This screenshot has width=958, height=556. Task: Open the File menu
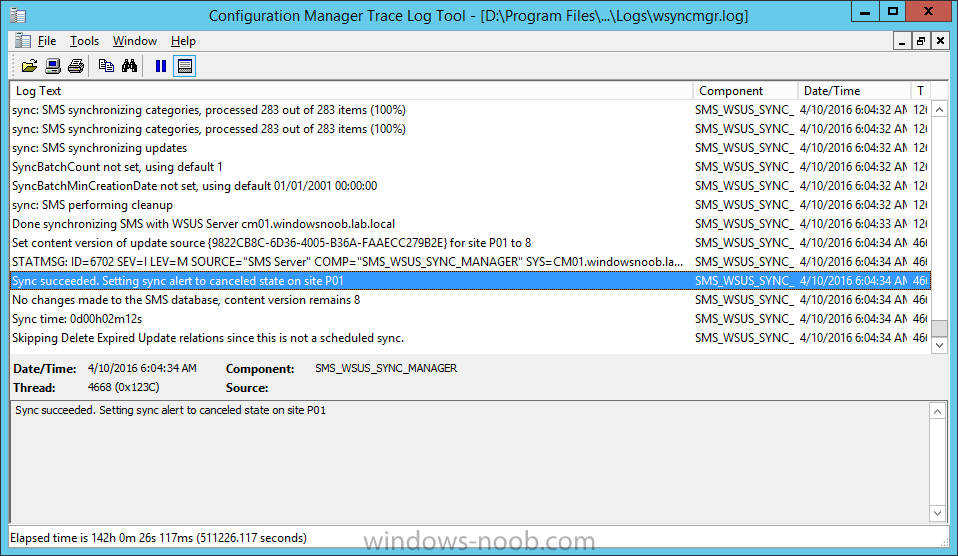point(46,41)
